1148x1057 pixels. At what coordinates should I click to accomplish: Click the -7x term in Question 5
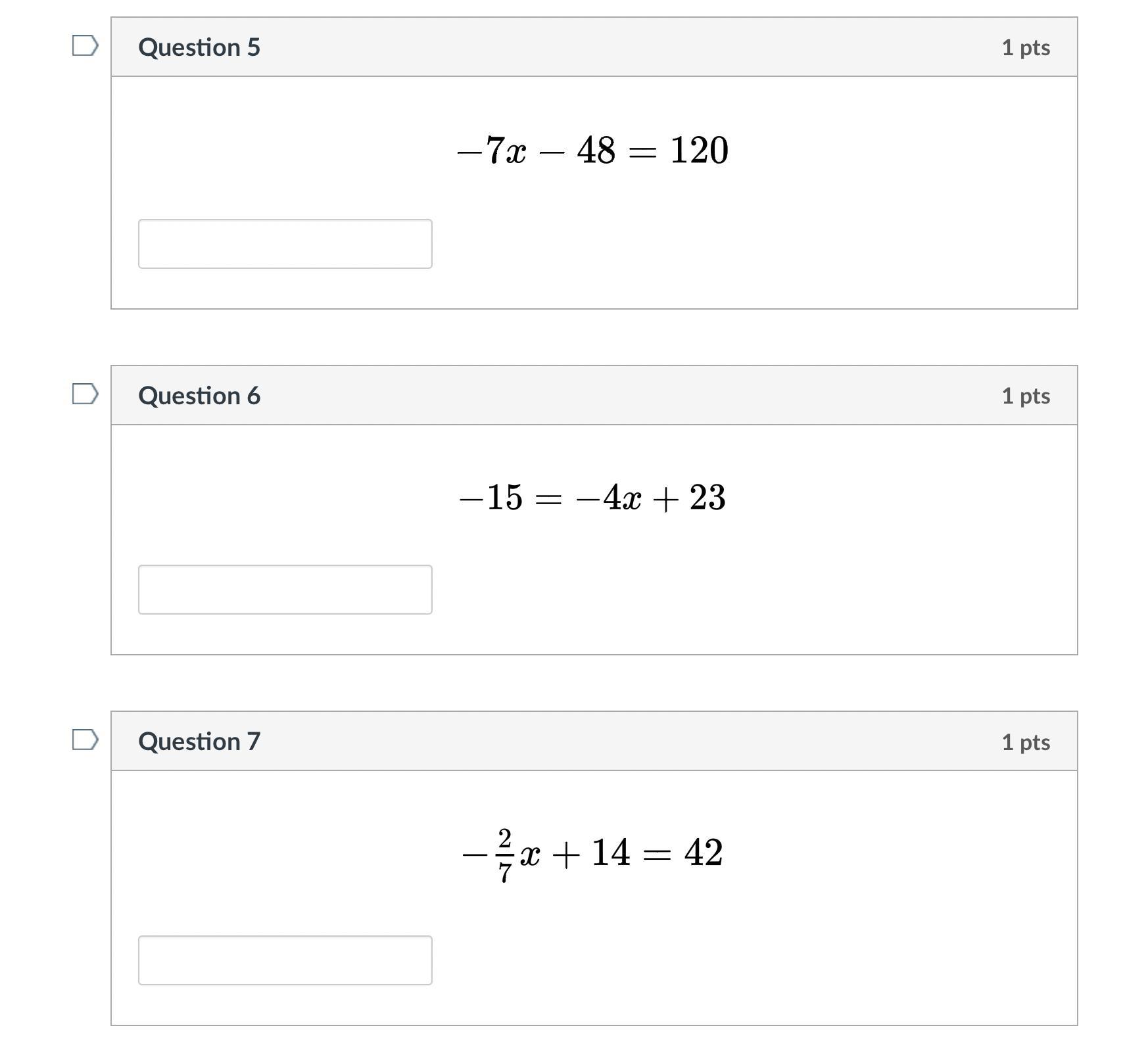click(492, 151)
